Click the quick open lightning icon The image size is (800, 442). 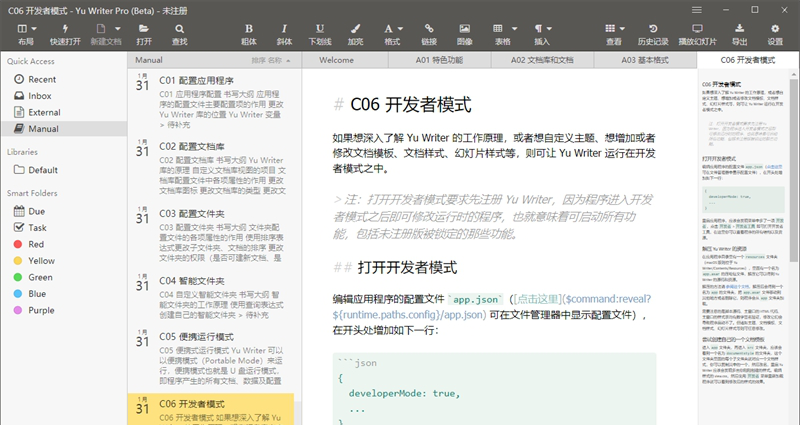click(65, 29)
